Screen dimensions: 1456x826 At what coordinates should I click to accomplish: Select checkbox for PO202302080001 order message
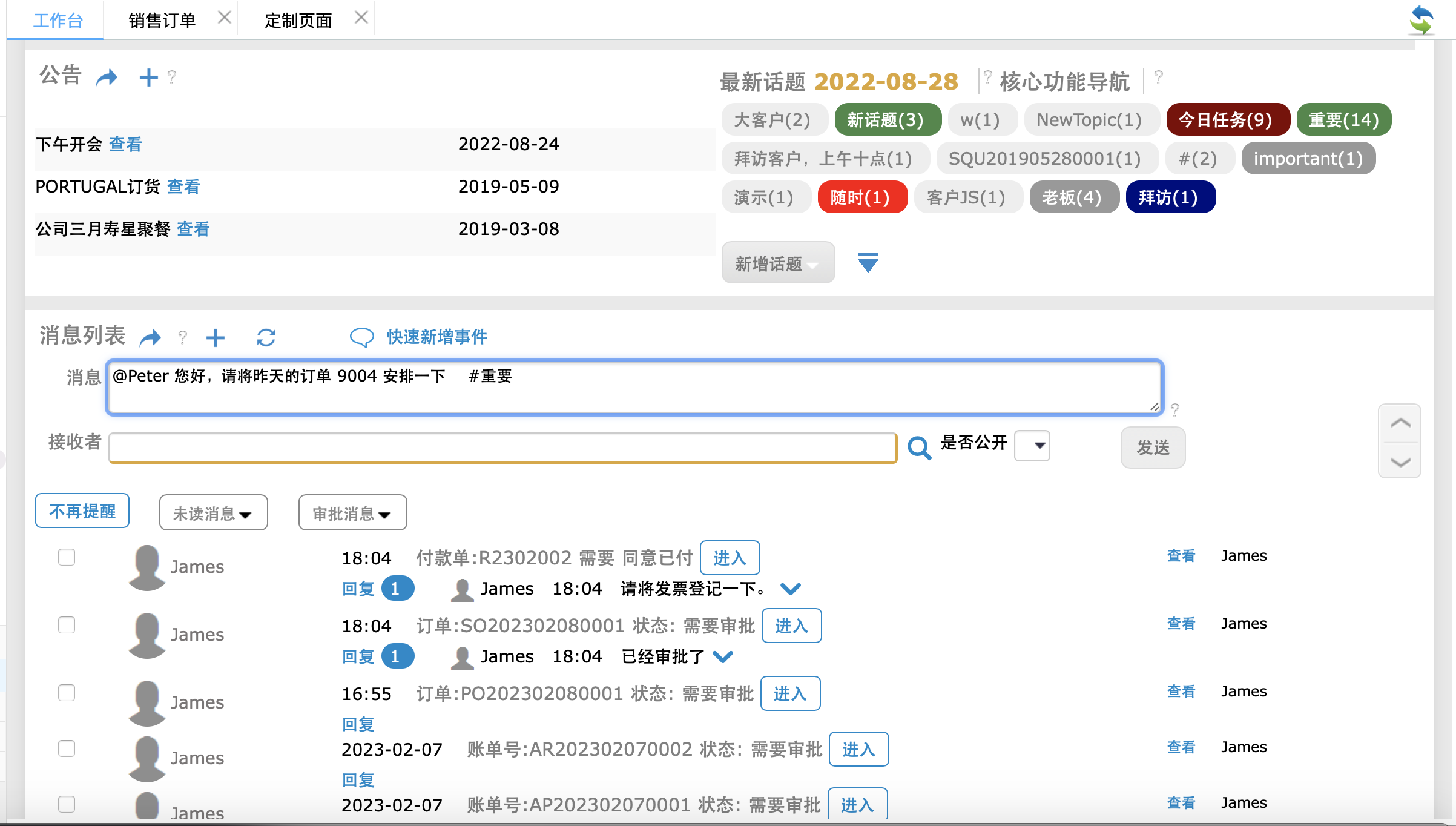click(x=67, y=693)
